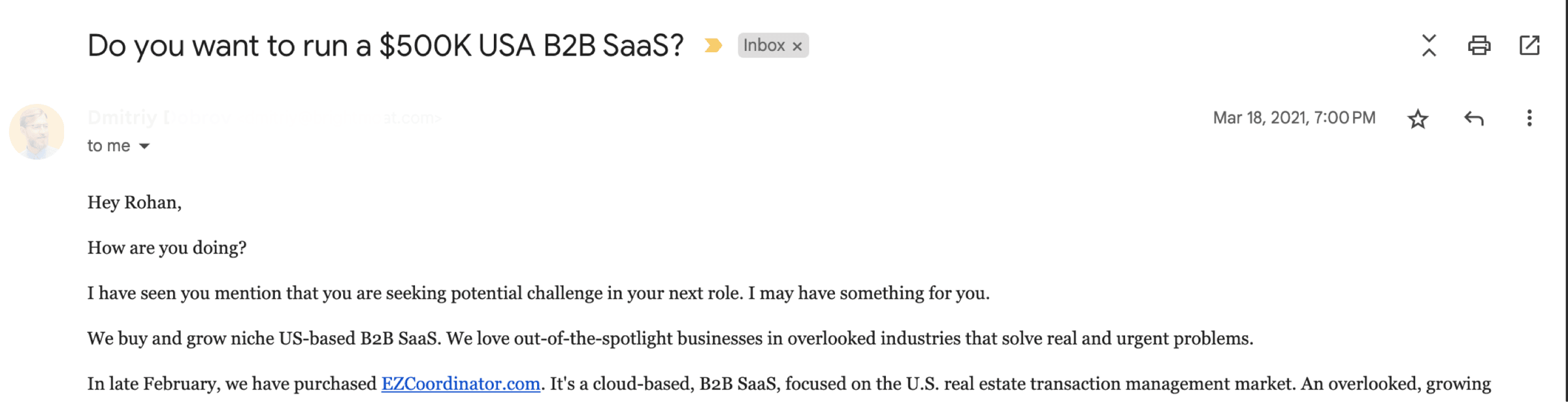Expand recipient details arrow beside "to me"
Viewport: 1568px width, 402px height.
144,146
